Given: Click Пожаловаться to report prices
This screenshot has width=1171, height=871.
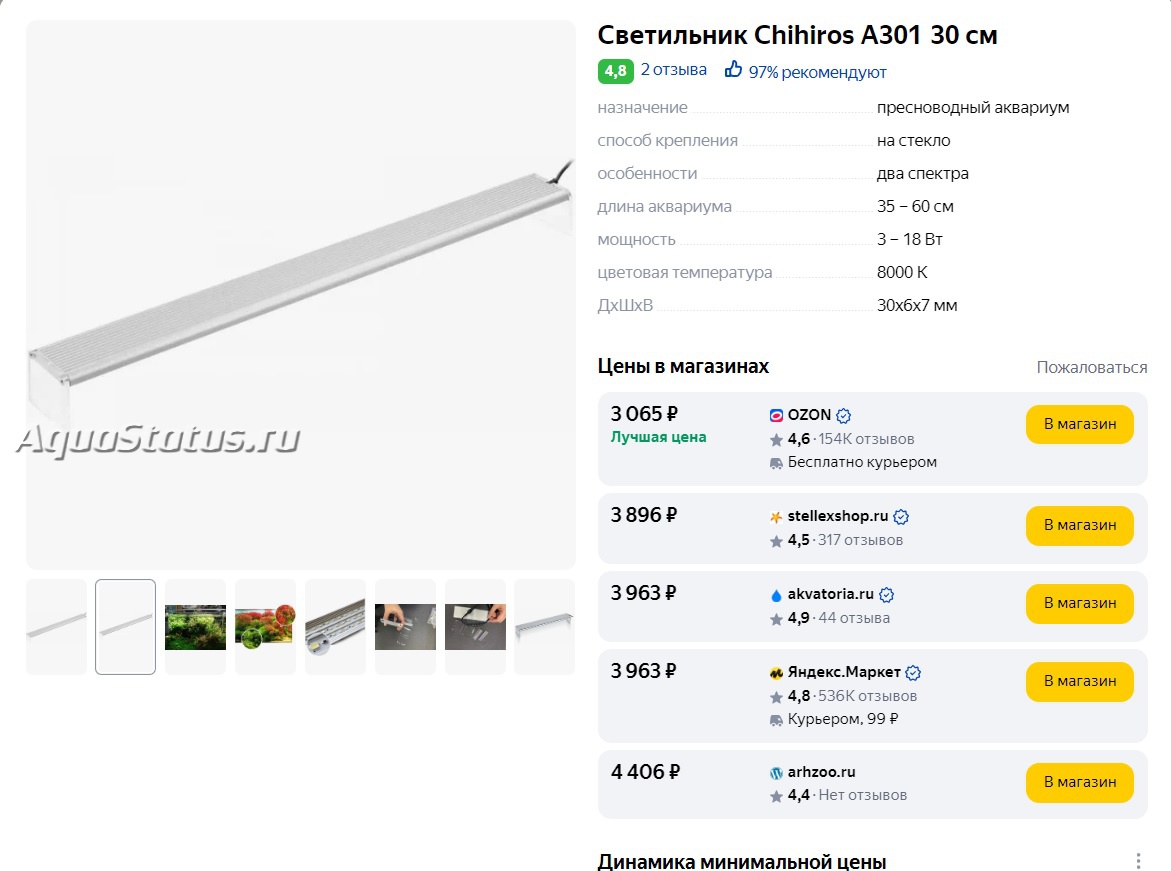Looking at the screenshot, I should coord(1092,368).
